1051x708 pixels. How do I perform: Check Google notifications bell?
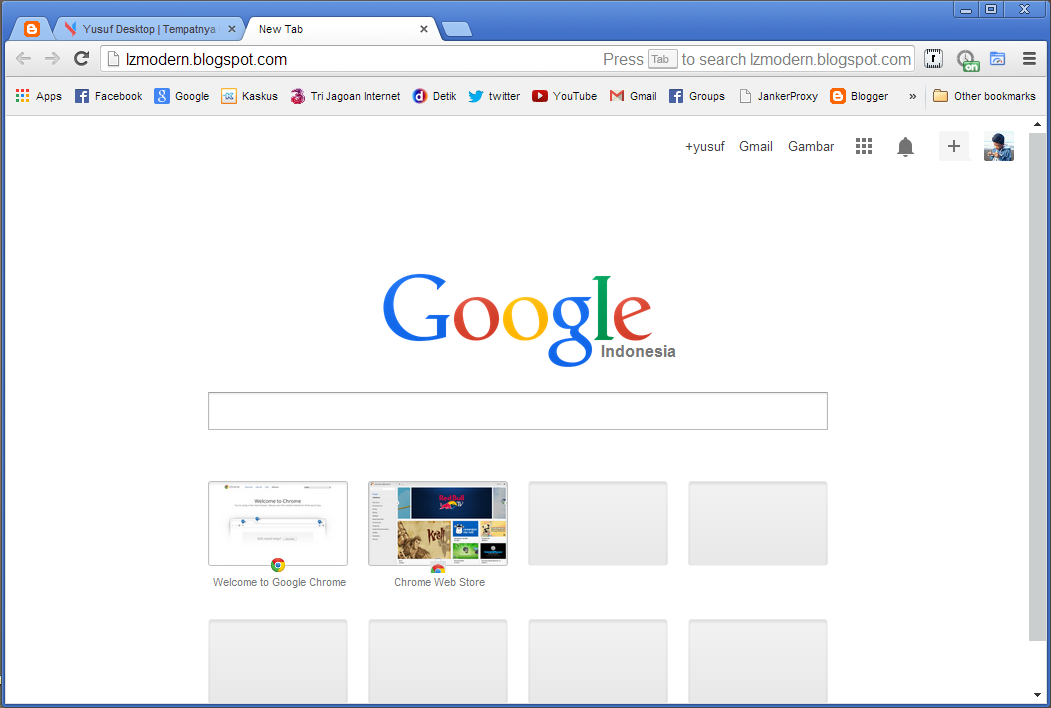pyautogui.click(x=905, y=146)
